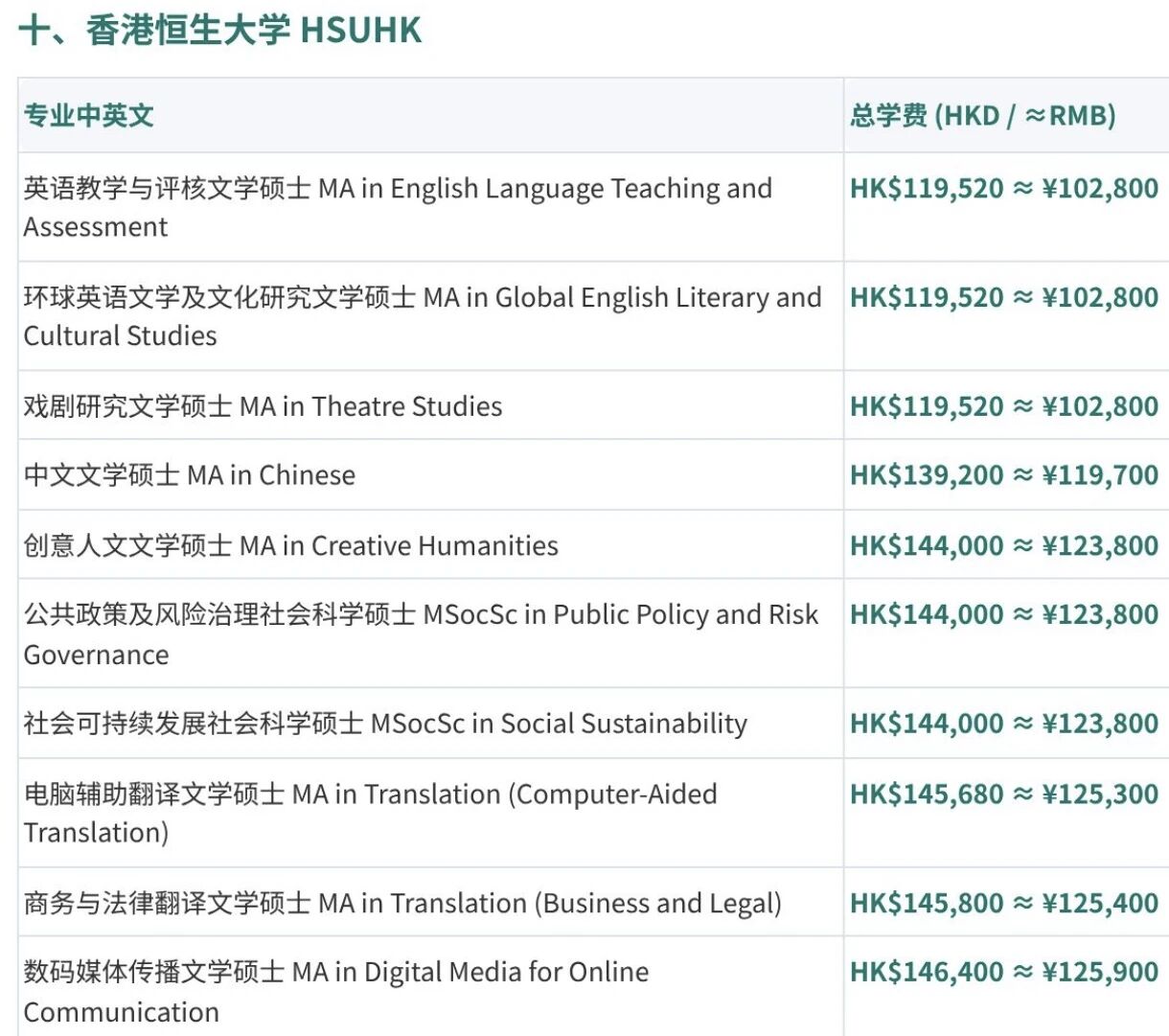The height and width of the screenshot is (1036, 1169).
Task: Select MA in Chinese program
Action: pos(189,475)
